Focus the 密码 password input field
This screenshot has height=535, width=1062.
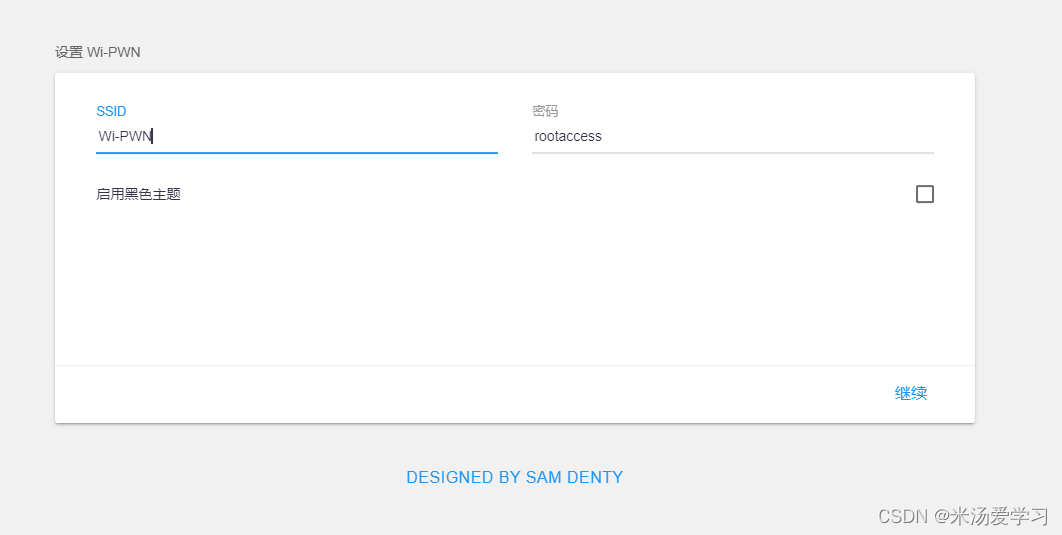pyautogui.click(x=733, y=136)
